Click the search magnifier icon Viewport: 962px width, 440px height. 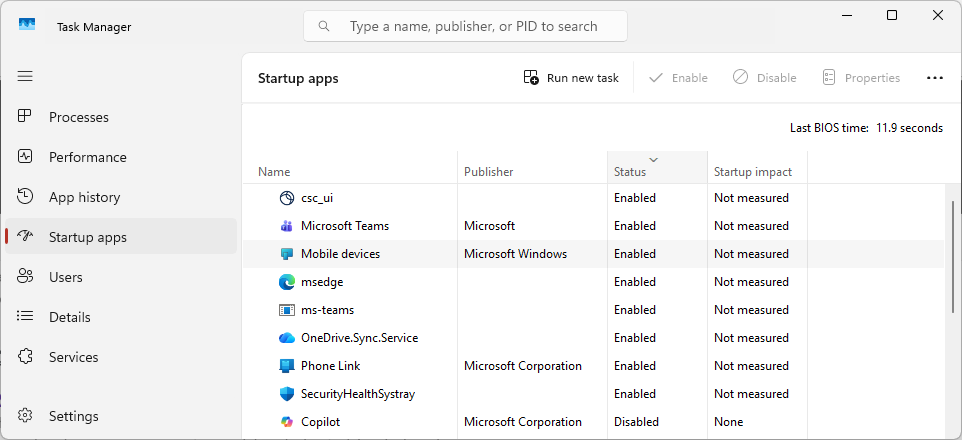point(324,26)
